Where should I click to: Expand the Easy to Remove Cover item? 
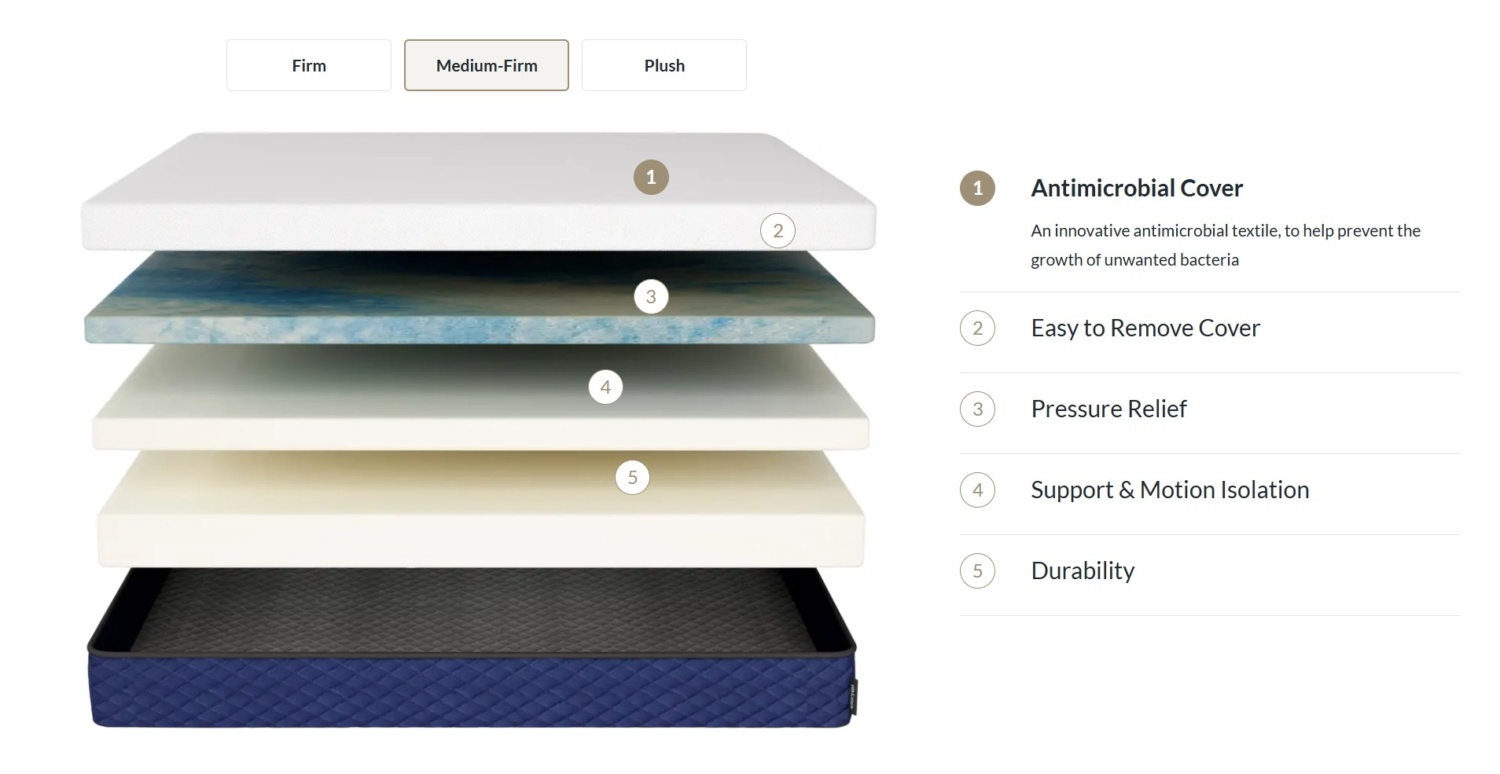[x=1209, y=328]
